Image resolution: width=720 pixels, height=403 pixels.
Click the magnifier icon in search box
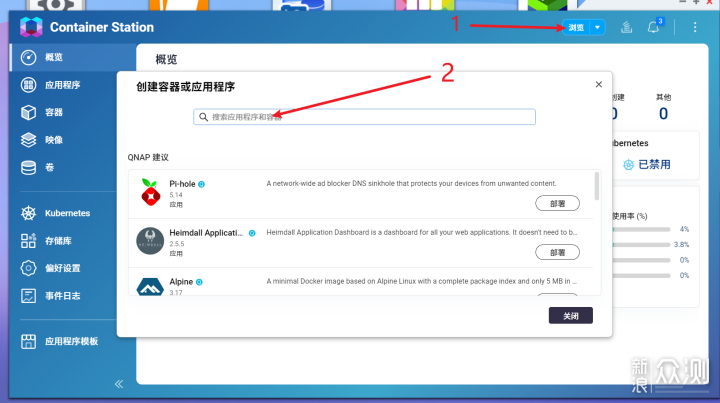203,117
